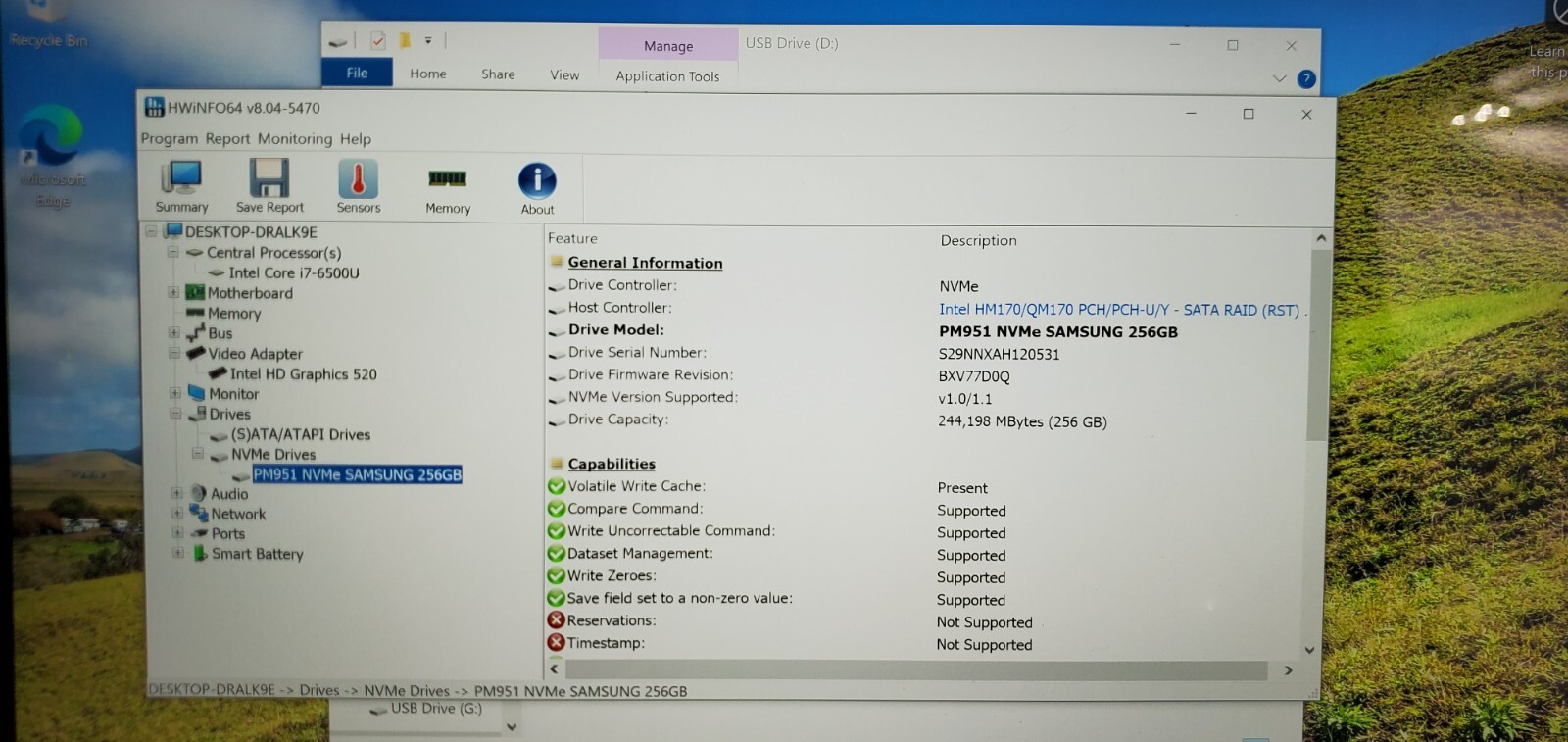Image resolution: width=1568 pixels, height=742 pixels.
Task: Switch to Share tab in Explorer
Action: (498, 74)
